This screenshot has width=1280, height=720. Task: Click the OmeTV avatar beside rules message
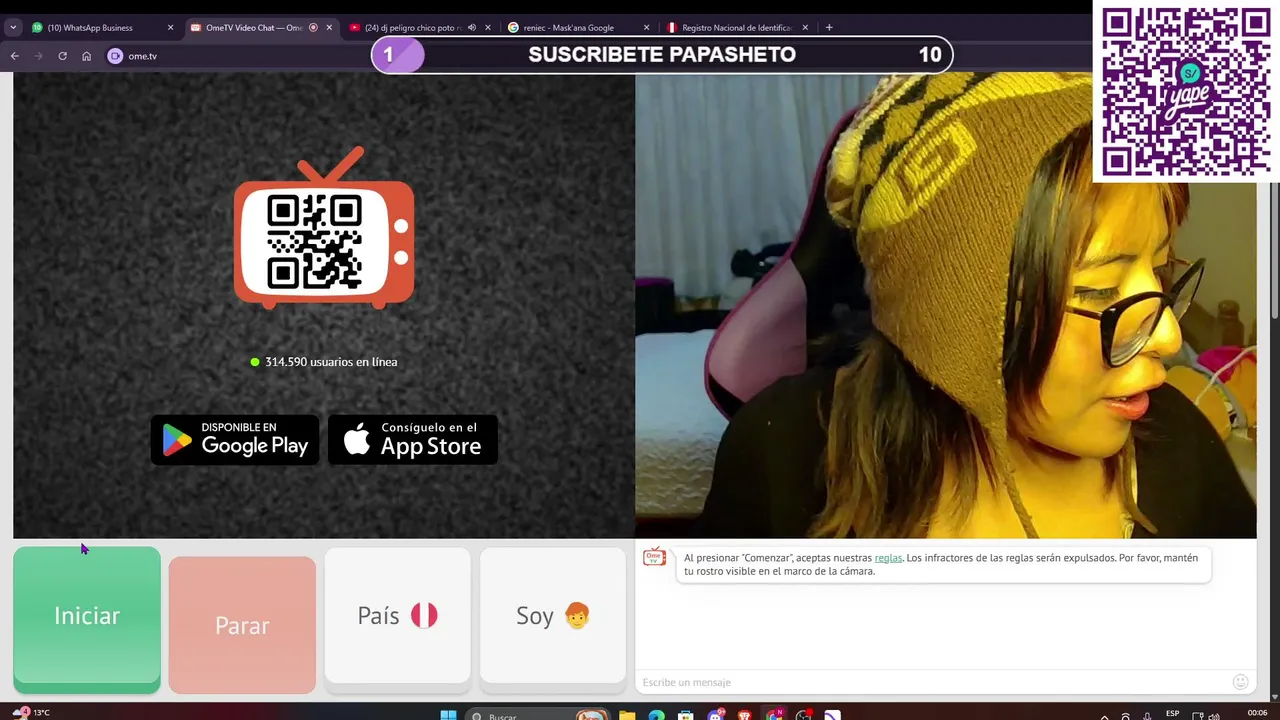[x=655, y=558]
